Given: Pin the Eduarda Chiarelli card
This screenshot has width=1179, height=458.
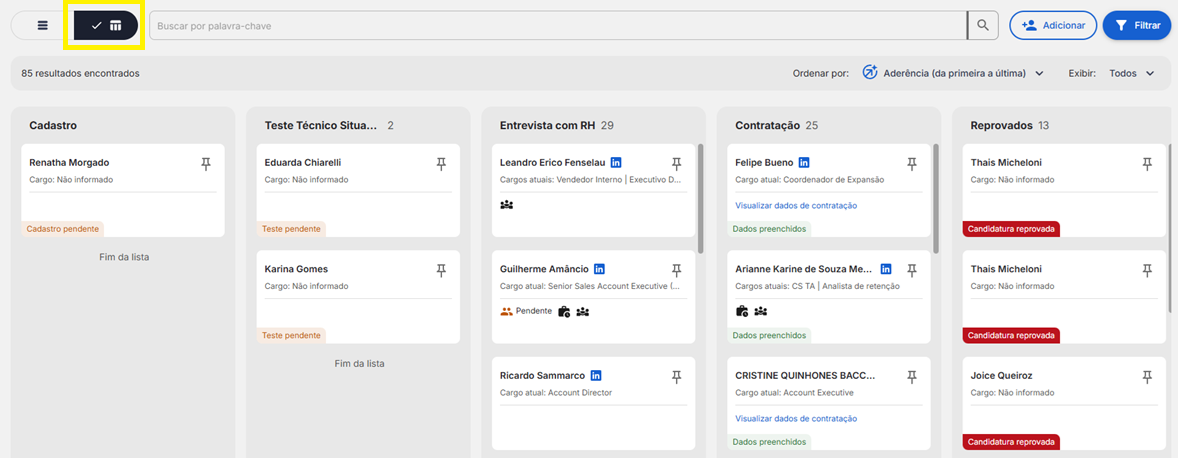Looking at the screenshot, I should point(441,164).
